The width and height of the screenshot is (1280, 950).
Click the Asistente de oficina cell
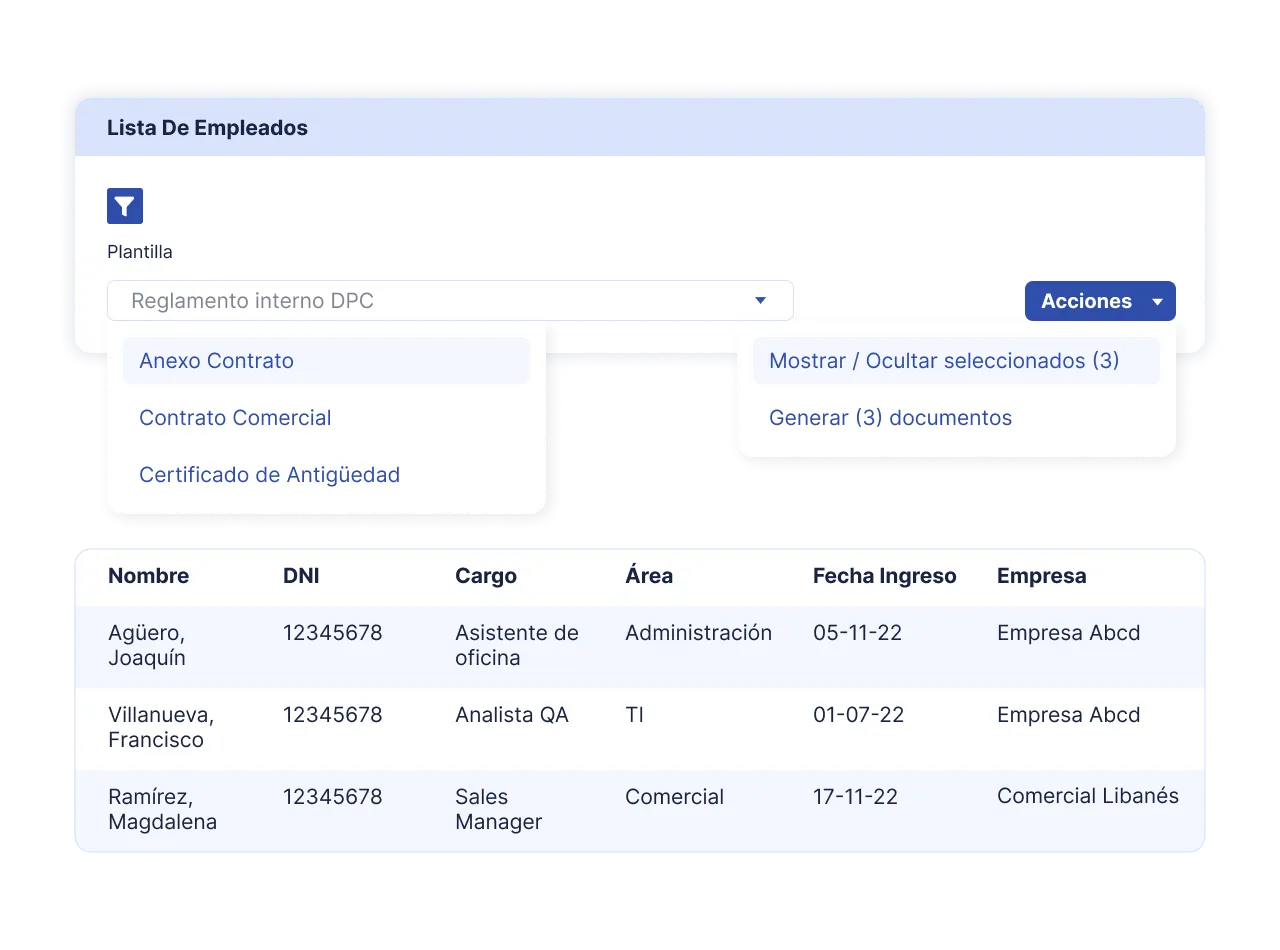click(517, 646)
